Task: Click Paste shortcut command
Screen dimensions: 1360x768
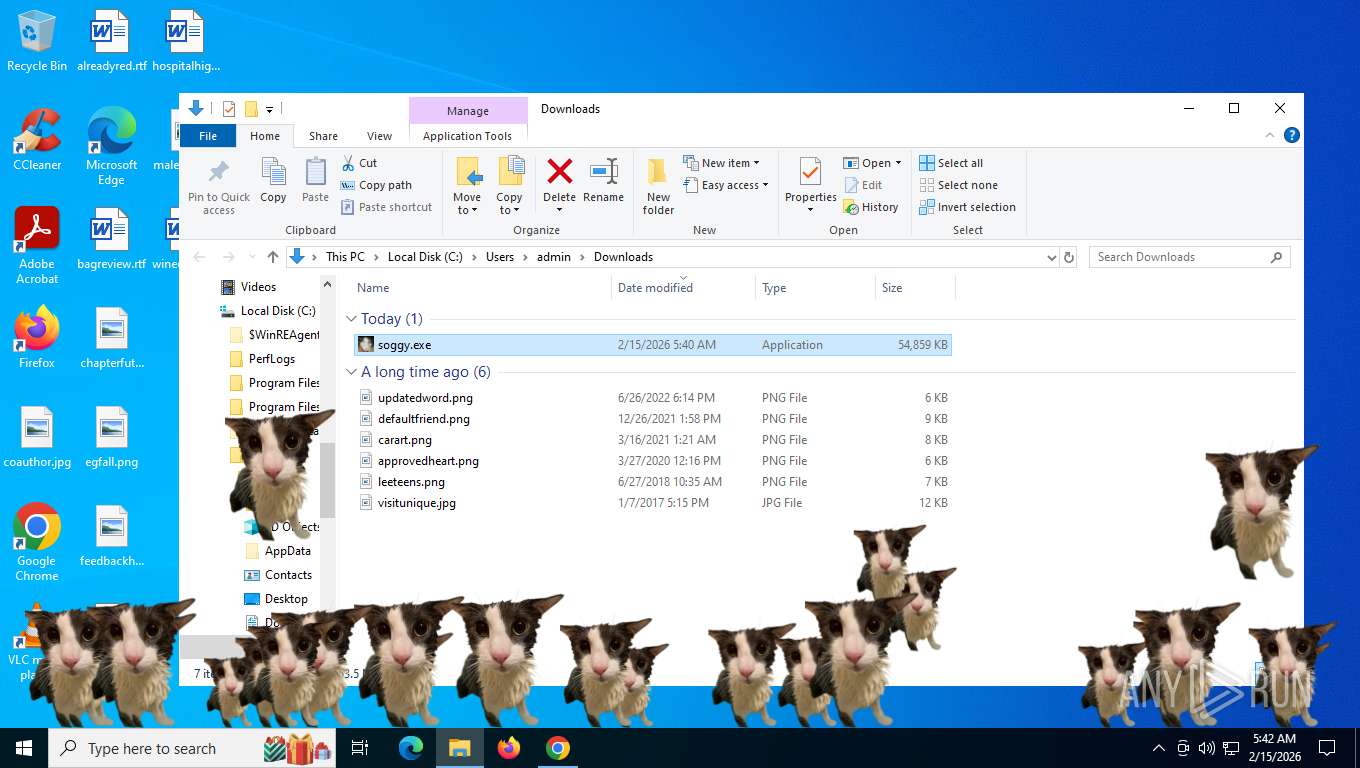Action: (x=386, y=207)
